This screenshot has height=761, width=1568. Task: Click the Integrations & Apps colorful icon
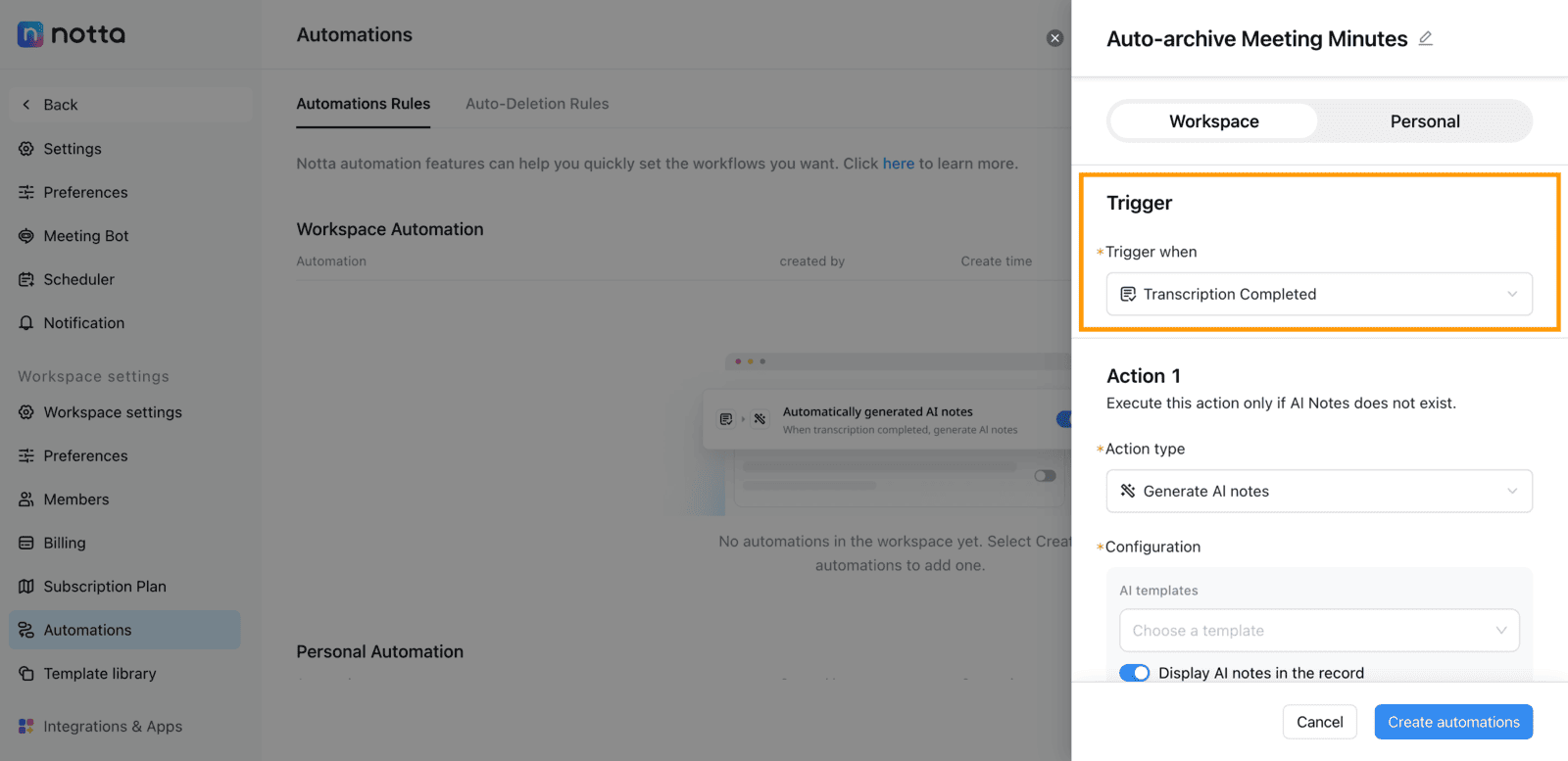[x=26, y=727]
